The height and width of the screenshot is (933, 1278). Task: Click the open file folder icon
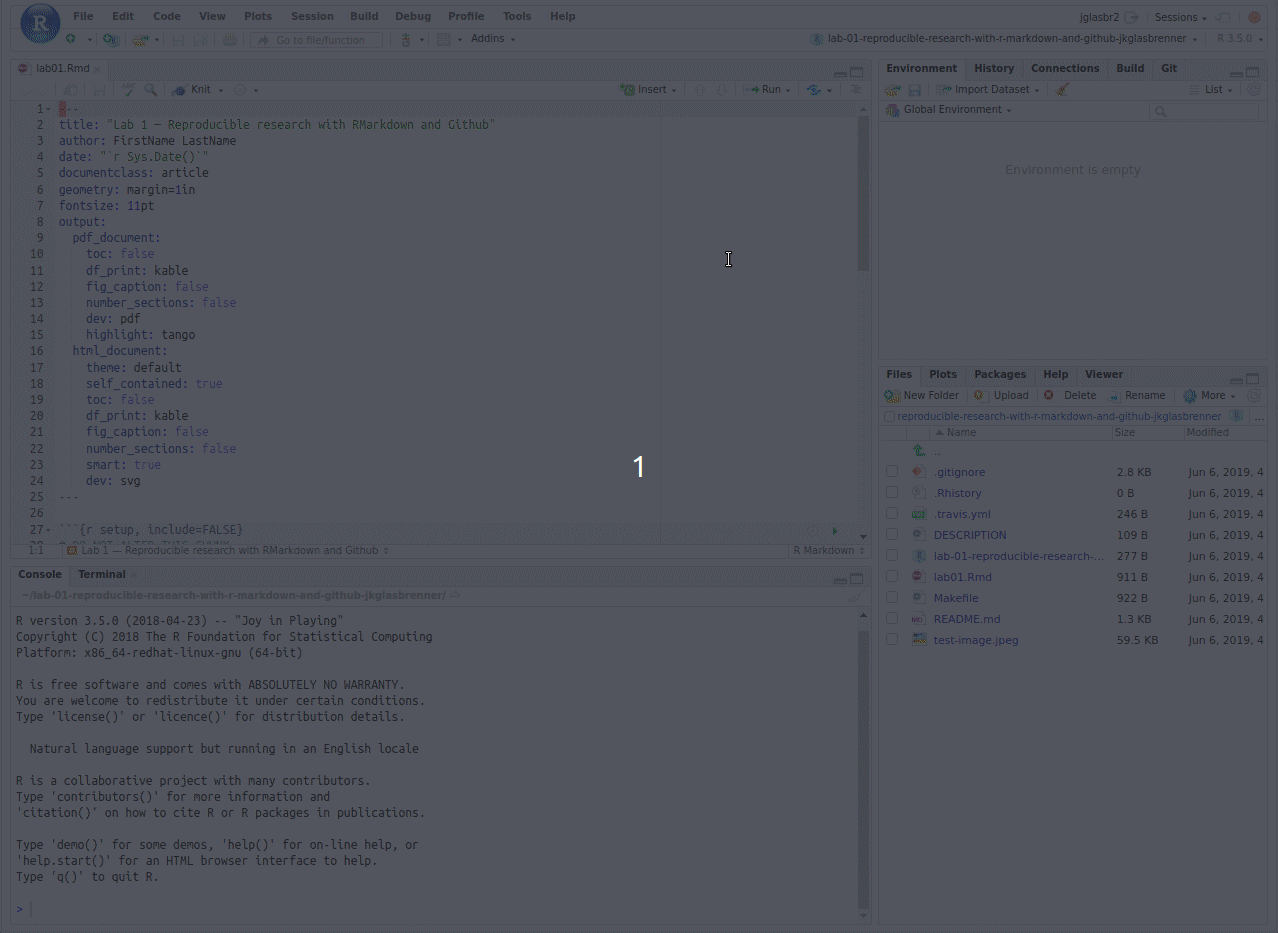pyautogui.click(x=140, y=39)
